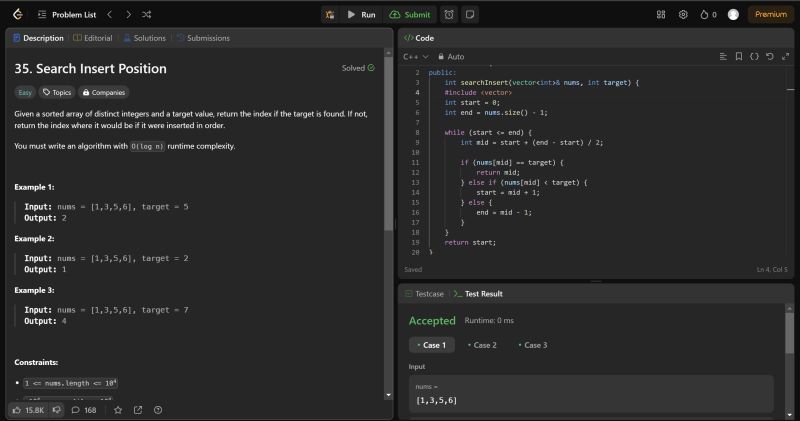The image size is (800, 421).
Task: Switch to the Test Result tab
Action: coord(478,294)
